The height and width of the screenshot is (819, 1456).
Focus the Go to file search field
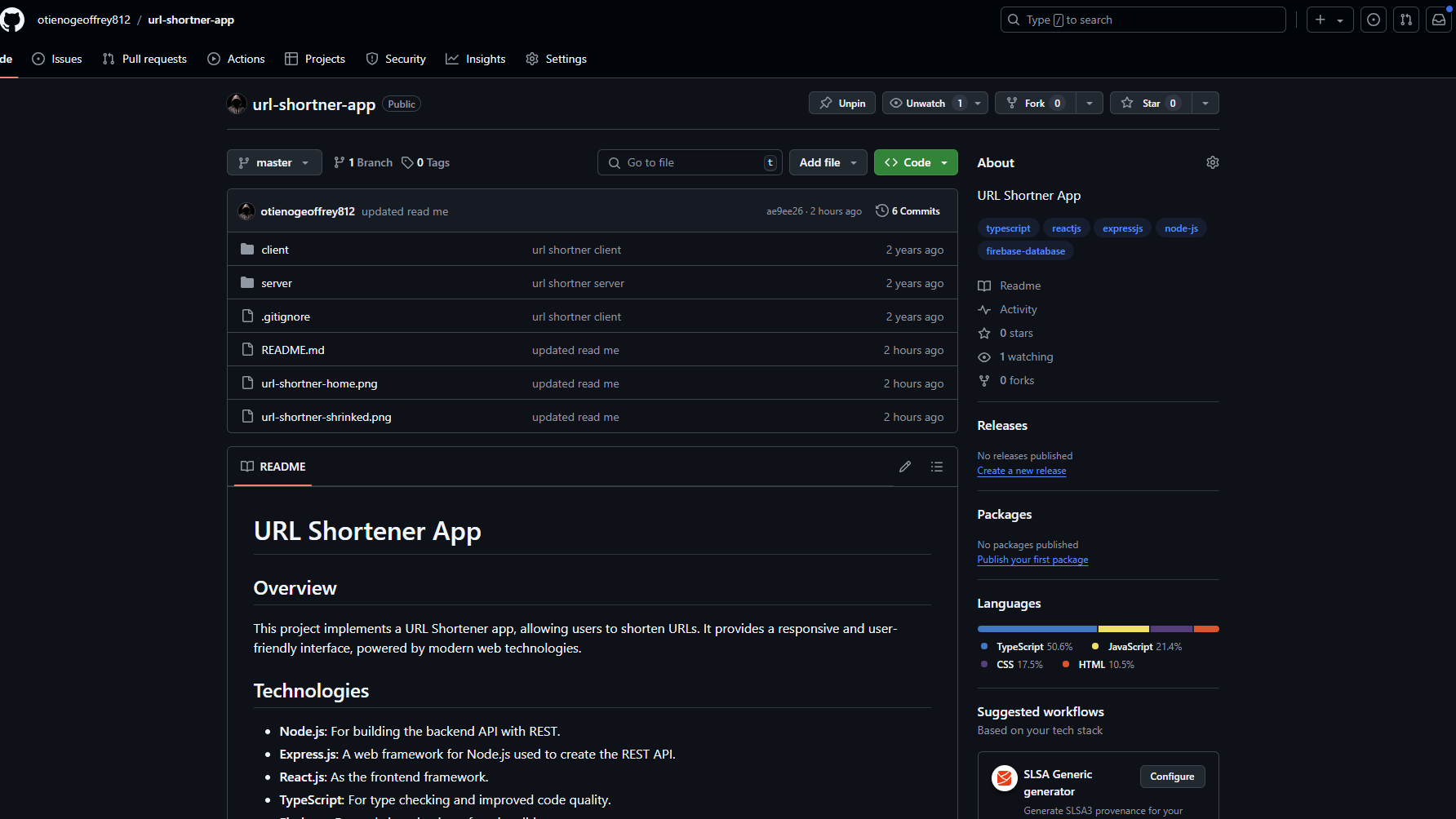(x=690, y=162)
